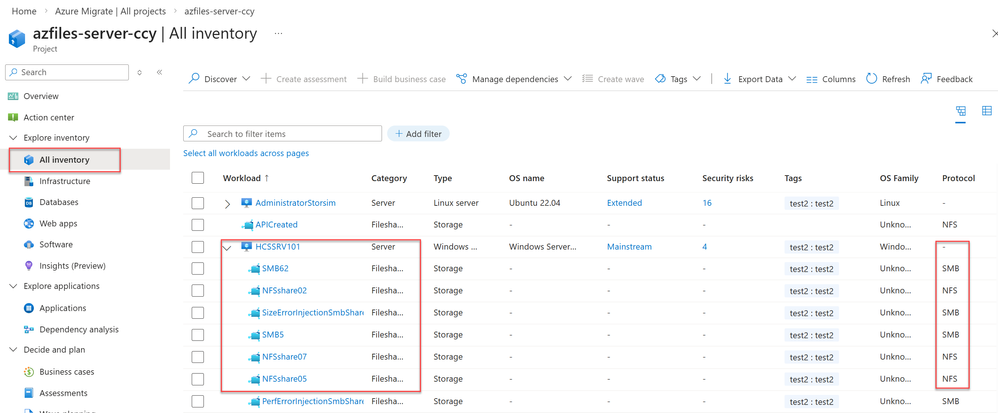Click the Discover magnifier icon in toolbar
Image resolution: width=998 pixels, height=413 pixels.
[195, 79]
